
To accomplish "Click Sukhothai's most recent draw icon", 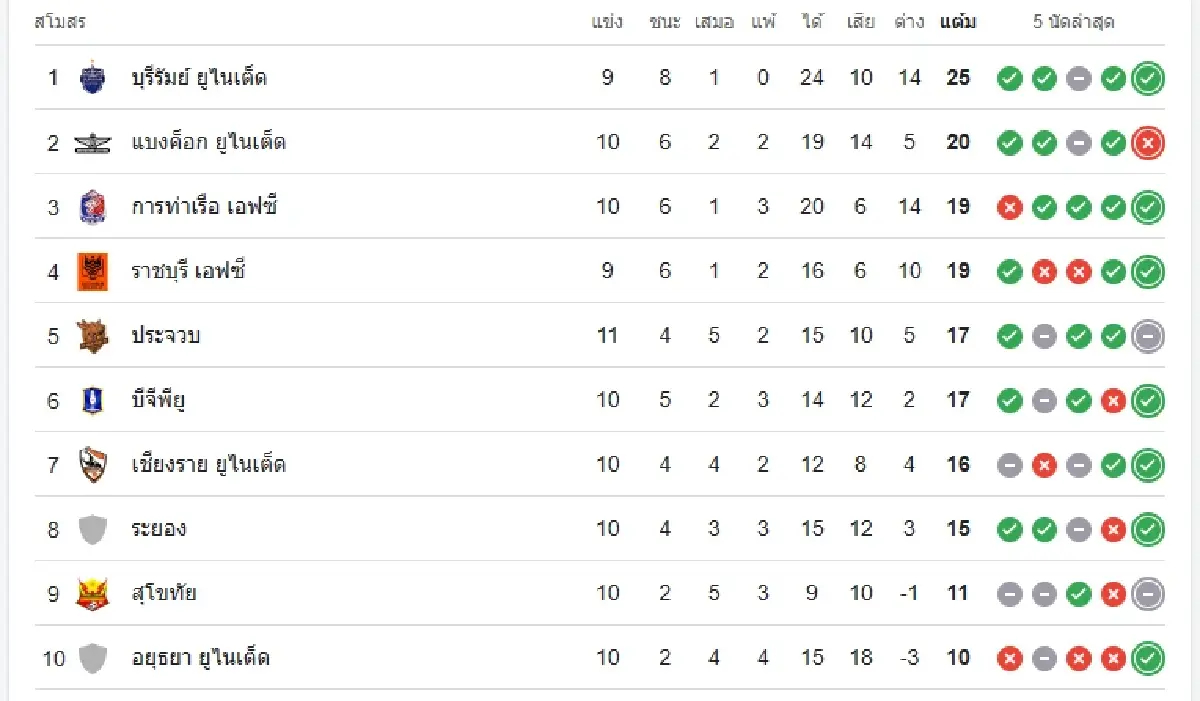I will pyautogui.click(x=1148, y=594).
